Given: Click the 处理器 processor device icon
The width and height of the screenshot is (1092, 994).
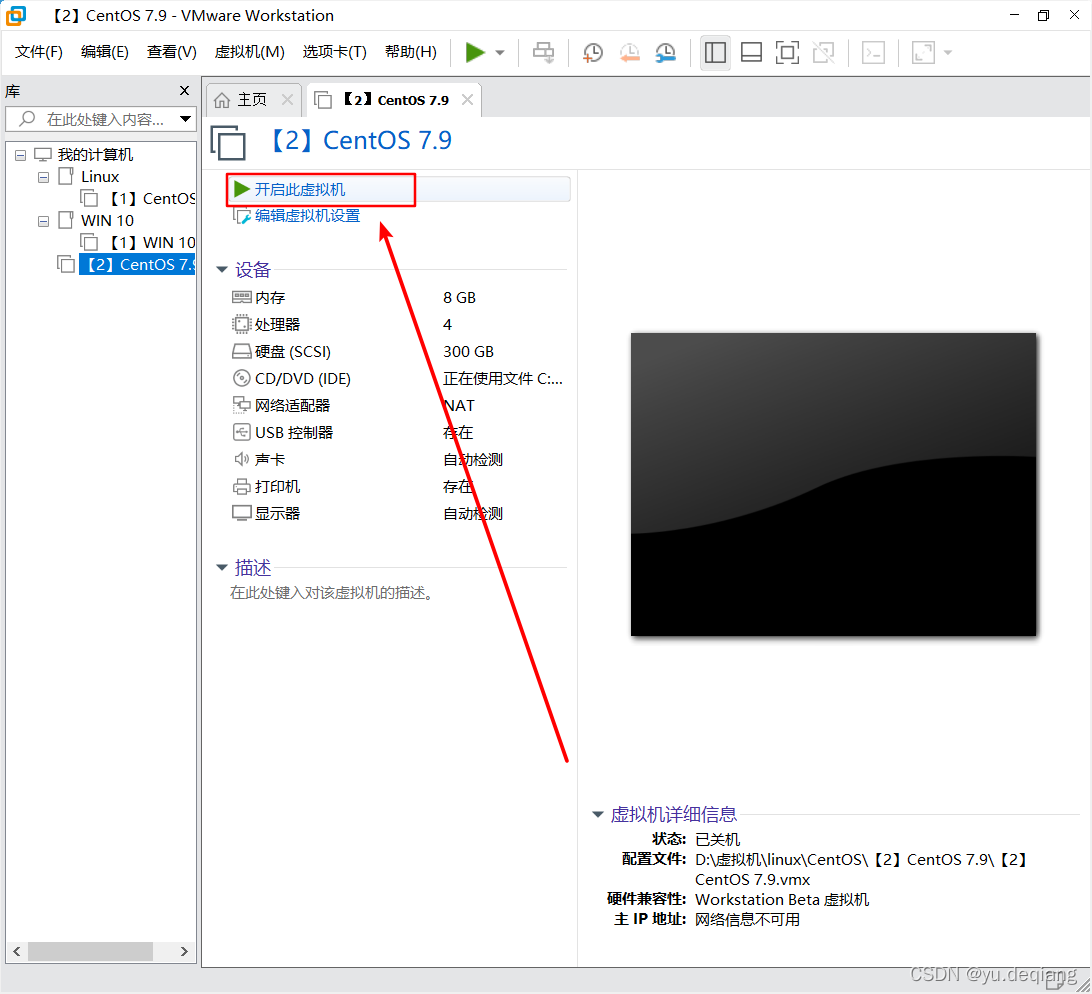Looking at the screenshot, I should click(x=241, y=325).
